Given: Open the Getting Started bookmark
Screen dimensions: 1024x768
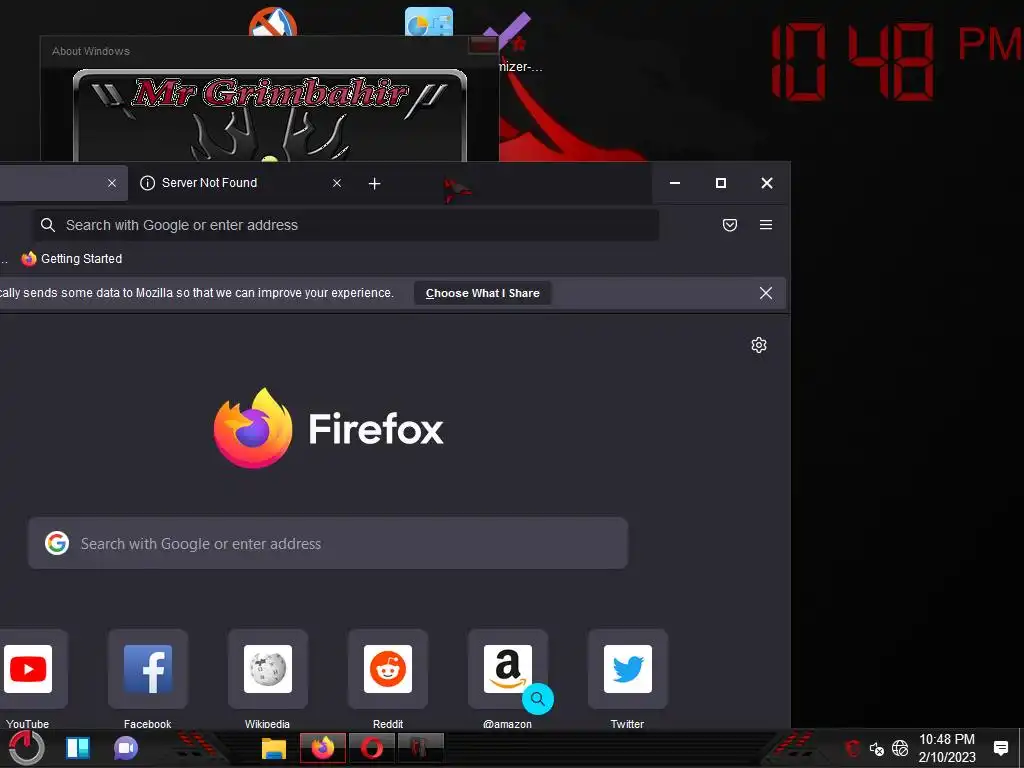Looking at the screenshot, I should click(x=72, y=259).
